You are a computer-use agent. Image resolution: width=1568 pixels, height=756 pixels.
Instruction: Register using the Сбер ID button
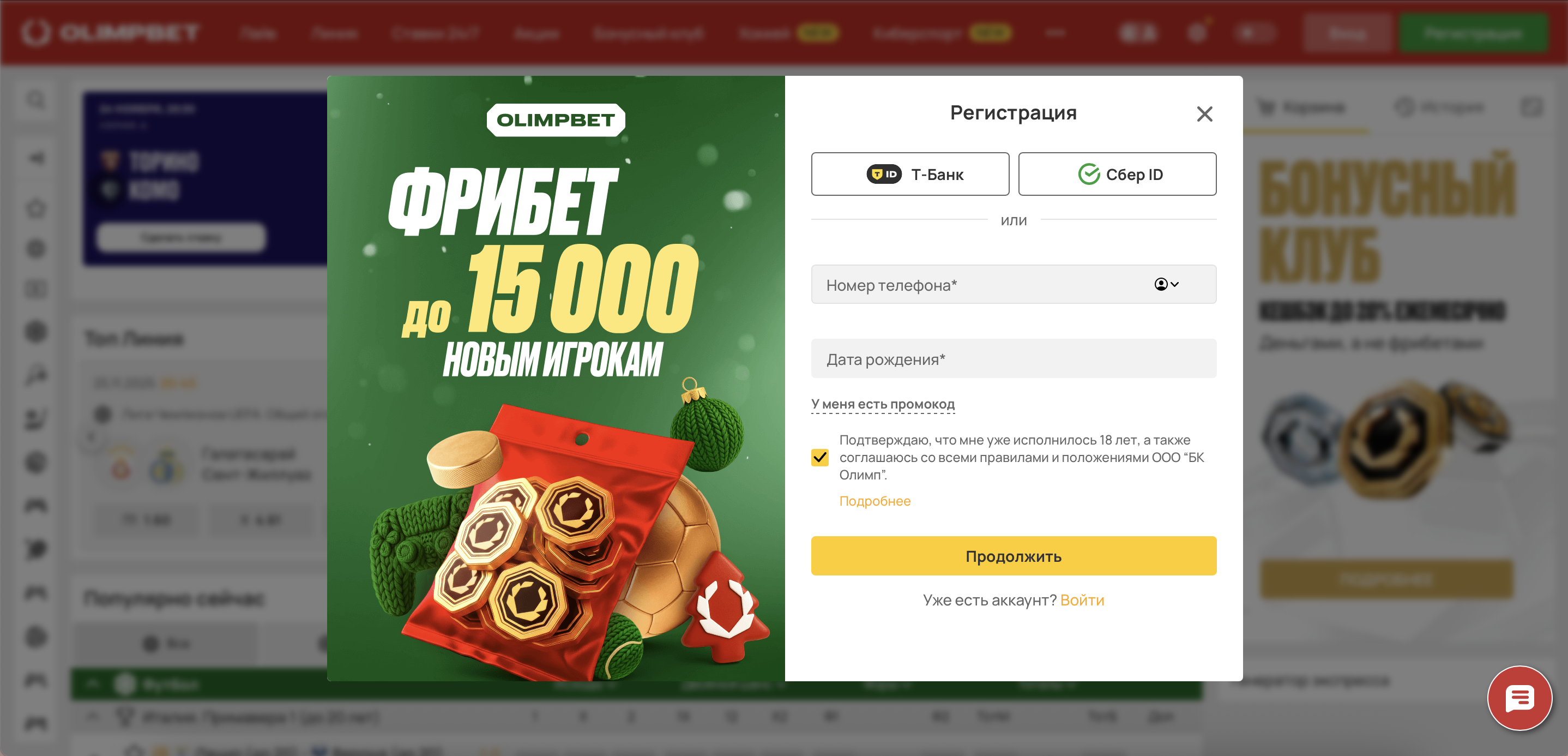(x=1117, y=174)
